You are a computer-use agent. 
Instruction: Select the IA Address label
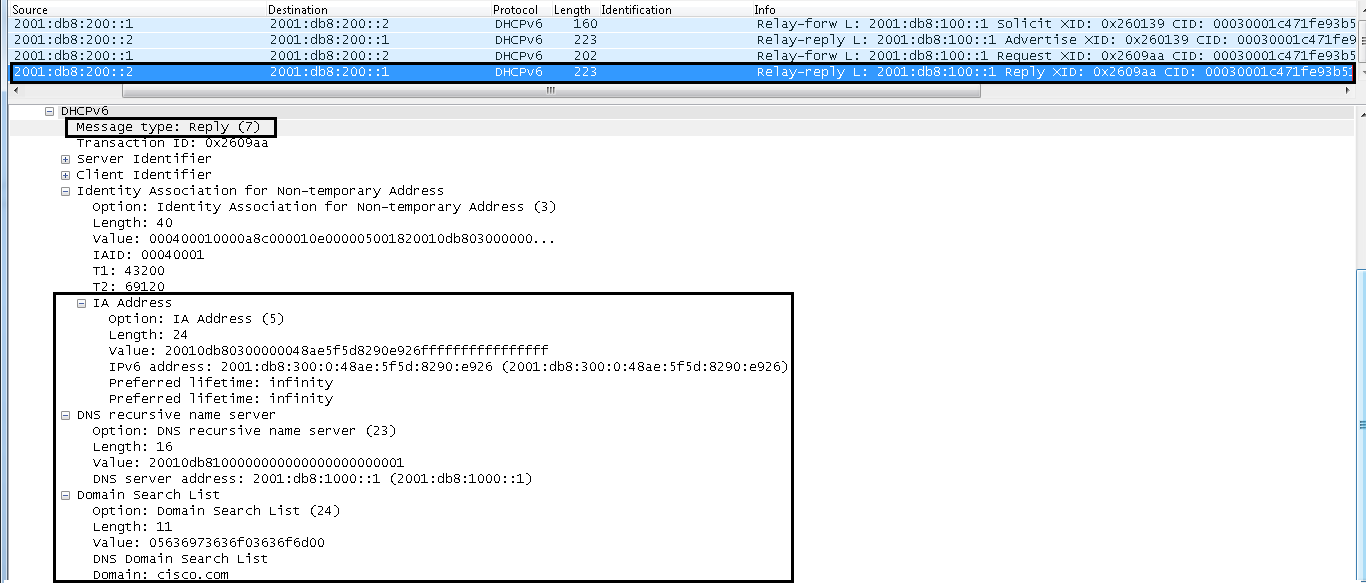(132, 303)
